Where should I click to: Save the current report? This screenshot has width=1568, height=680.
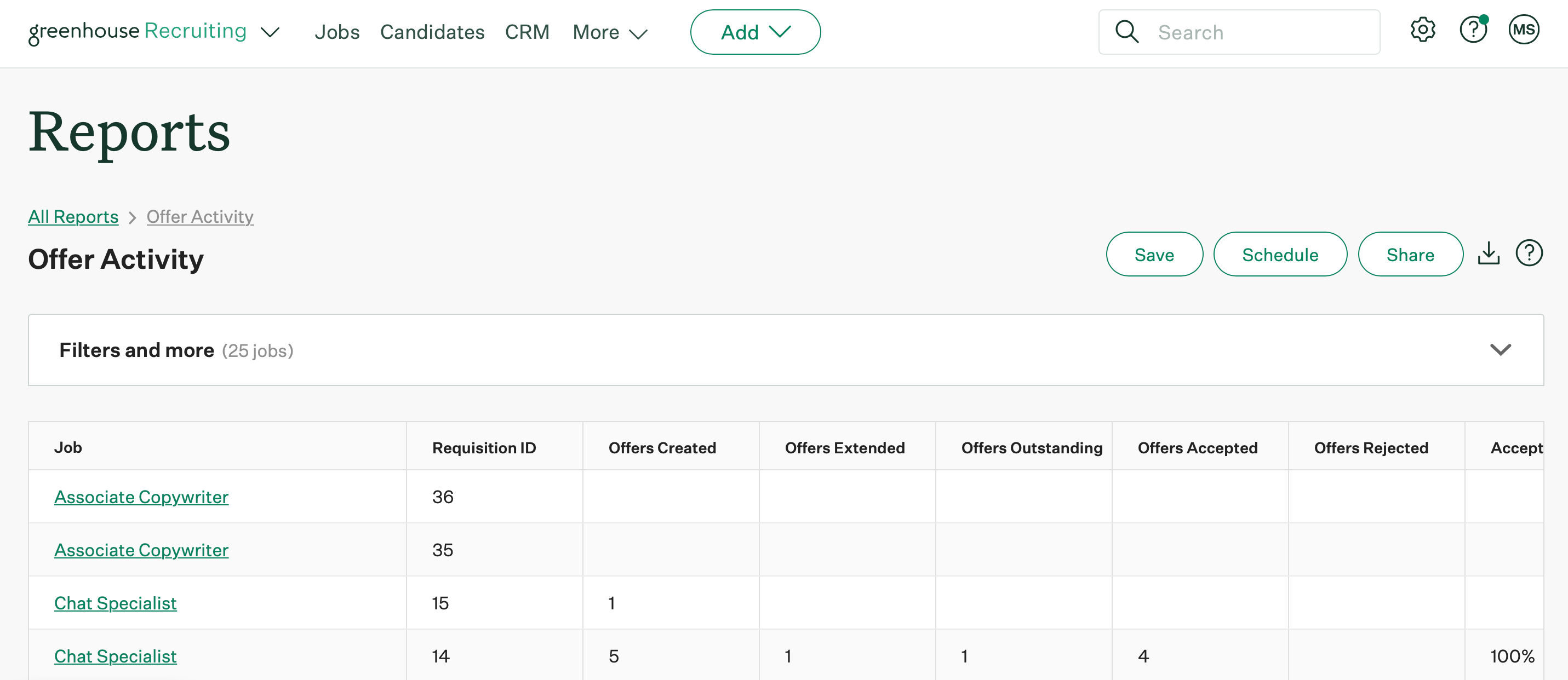click(1154, 254)
